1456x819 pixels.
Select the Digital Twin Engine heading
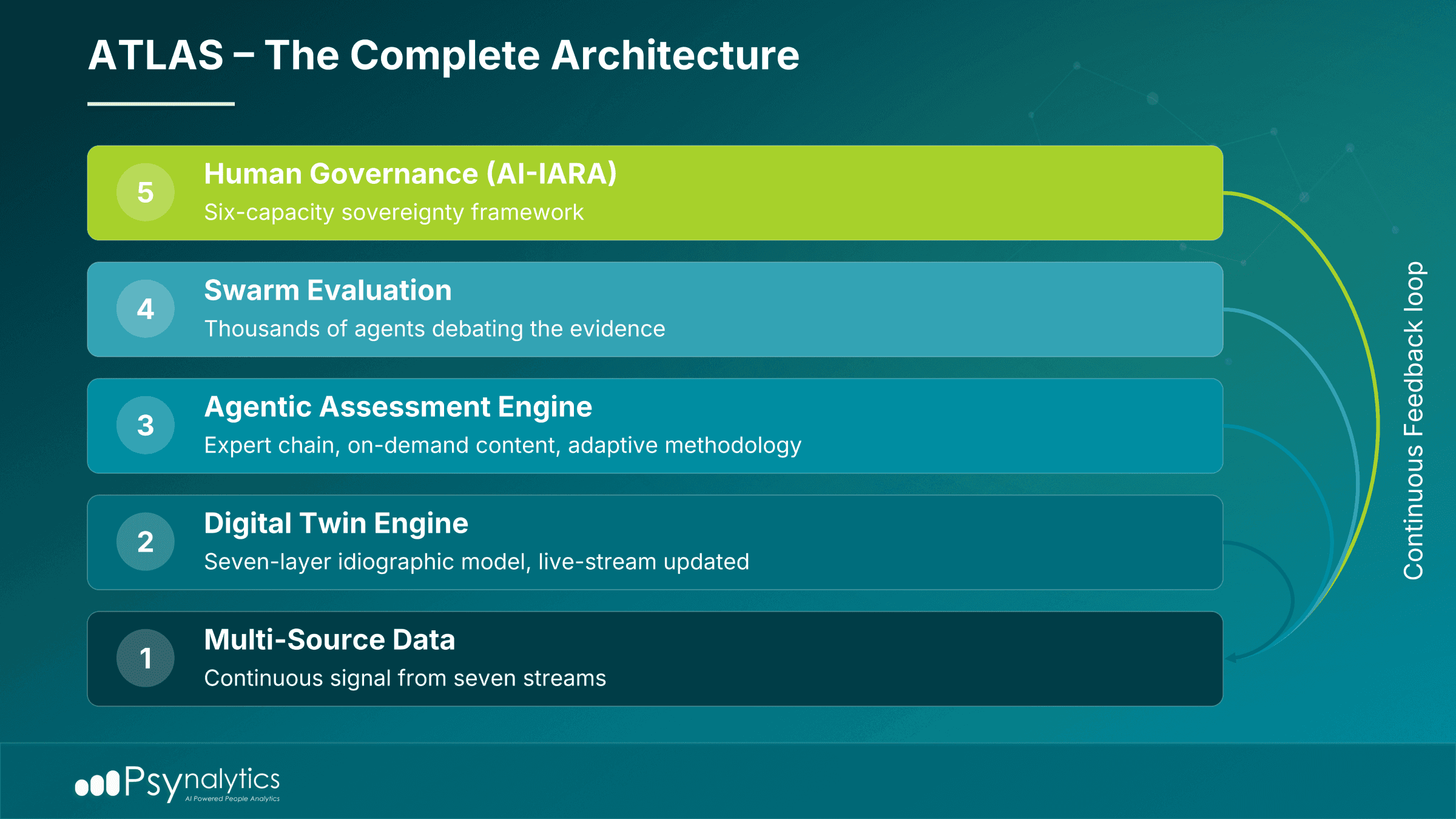point(335,524)
